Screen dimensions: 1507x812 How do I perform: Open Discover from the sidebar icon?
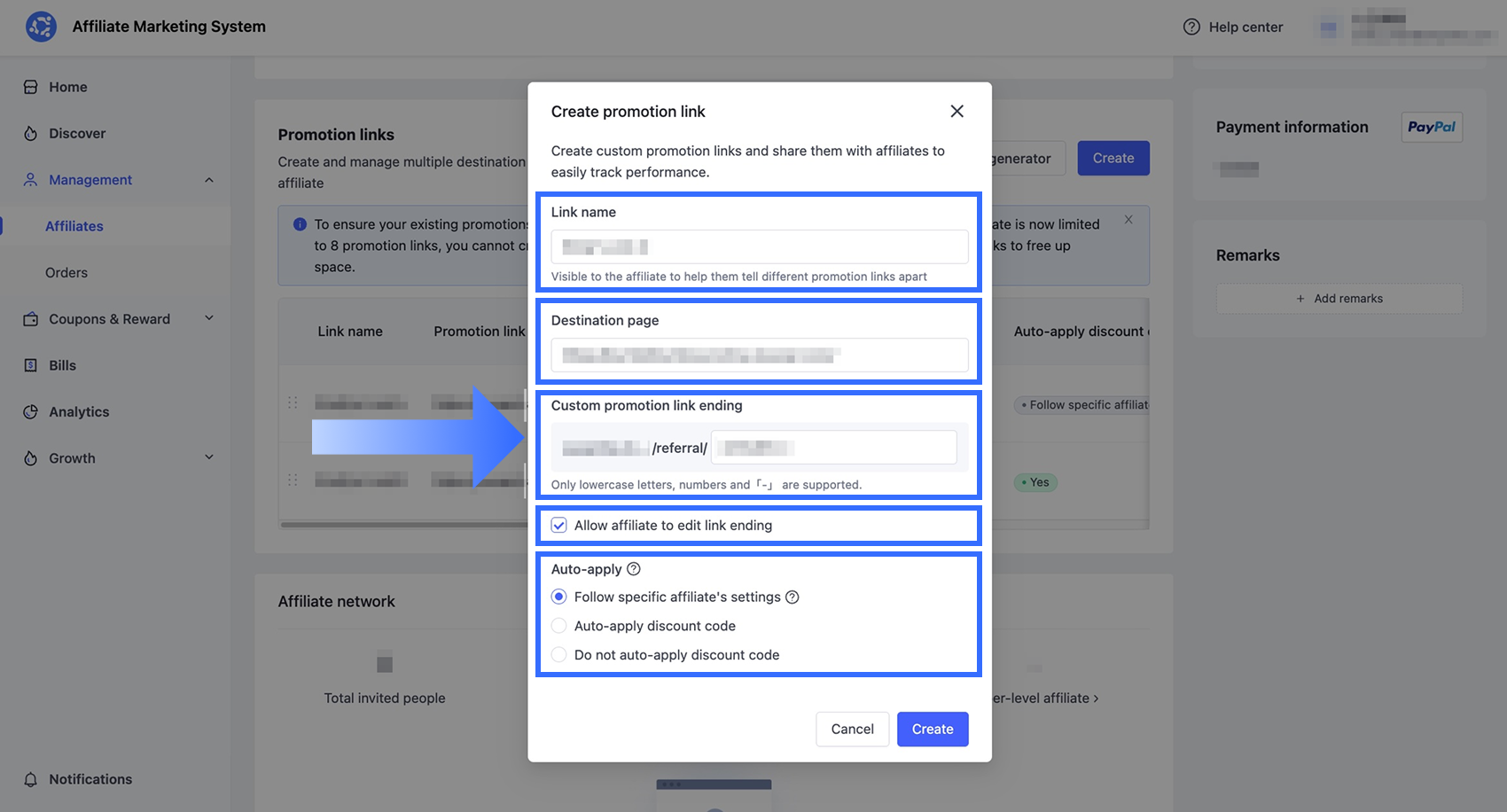click(x=30, y=133)
